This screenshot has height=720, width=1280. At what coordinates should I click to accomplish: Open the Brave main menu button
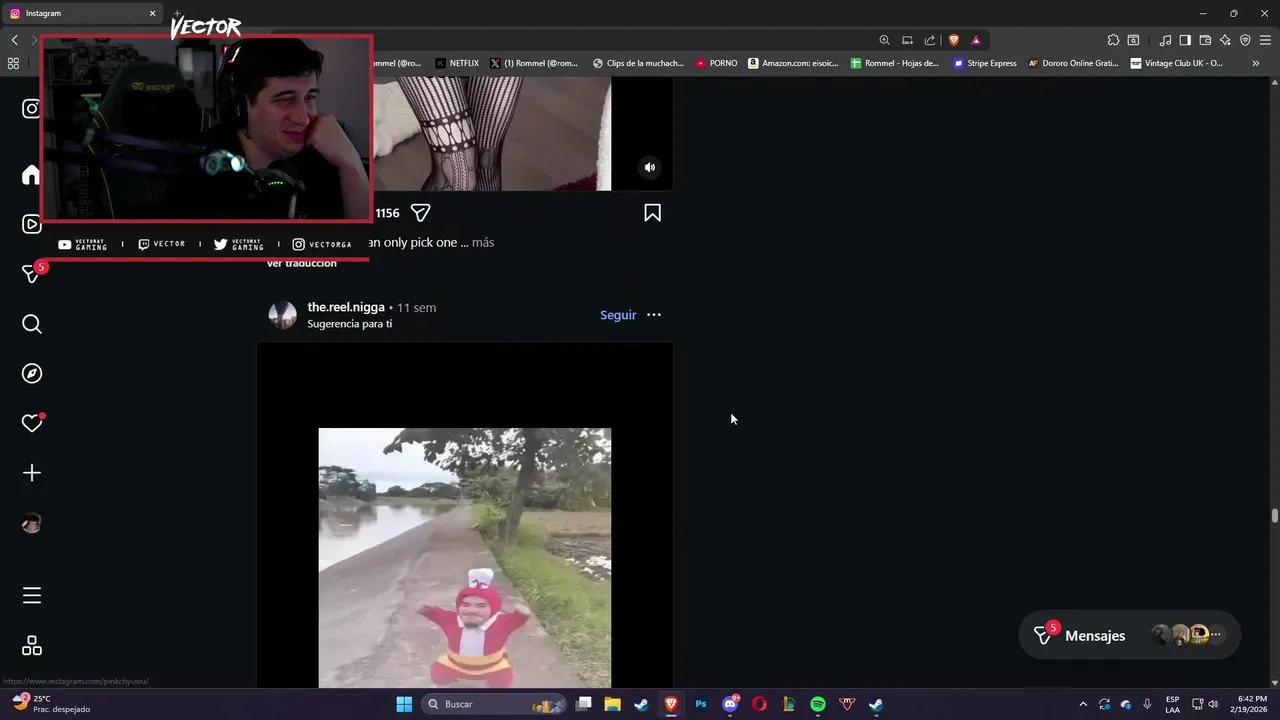[x=1265, y=40]
